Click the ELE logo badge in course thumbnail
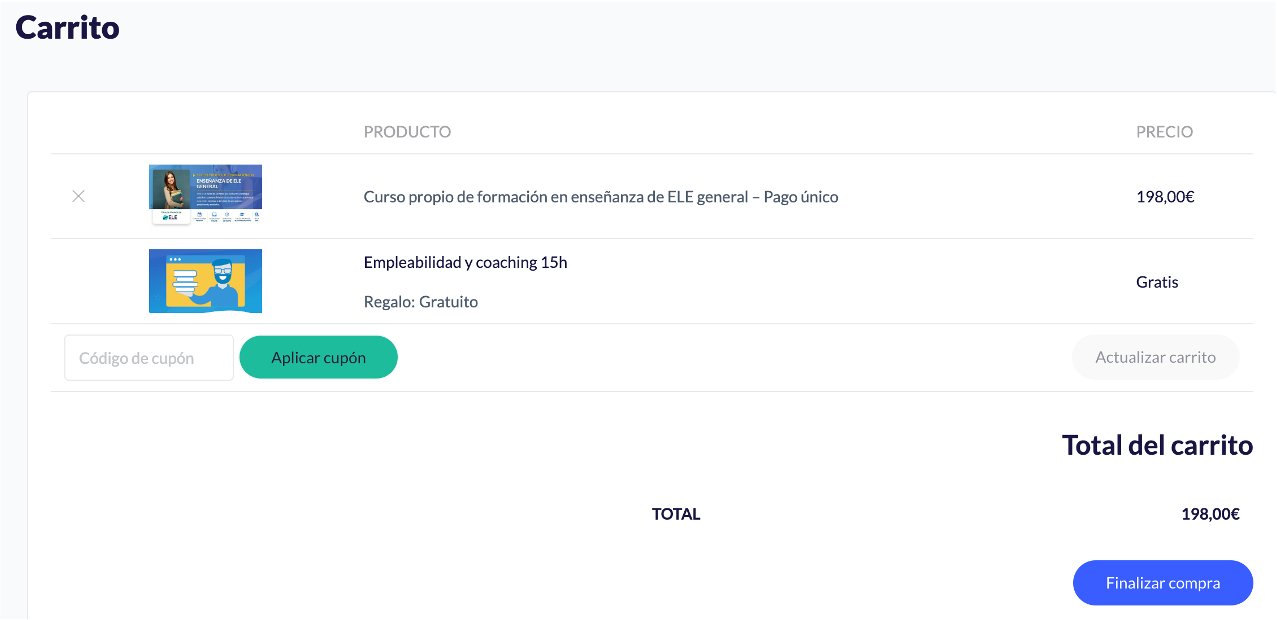1277x620 pixels. (171, 216)
